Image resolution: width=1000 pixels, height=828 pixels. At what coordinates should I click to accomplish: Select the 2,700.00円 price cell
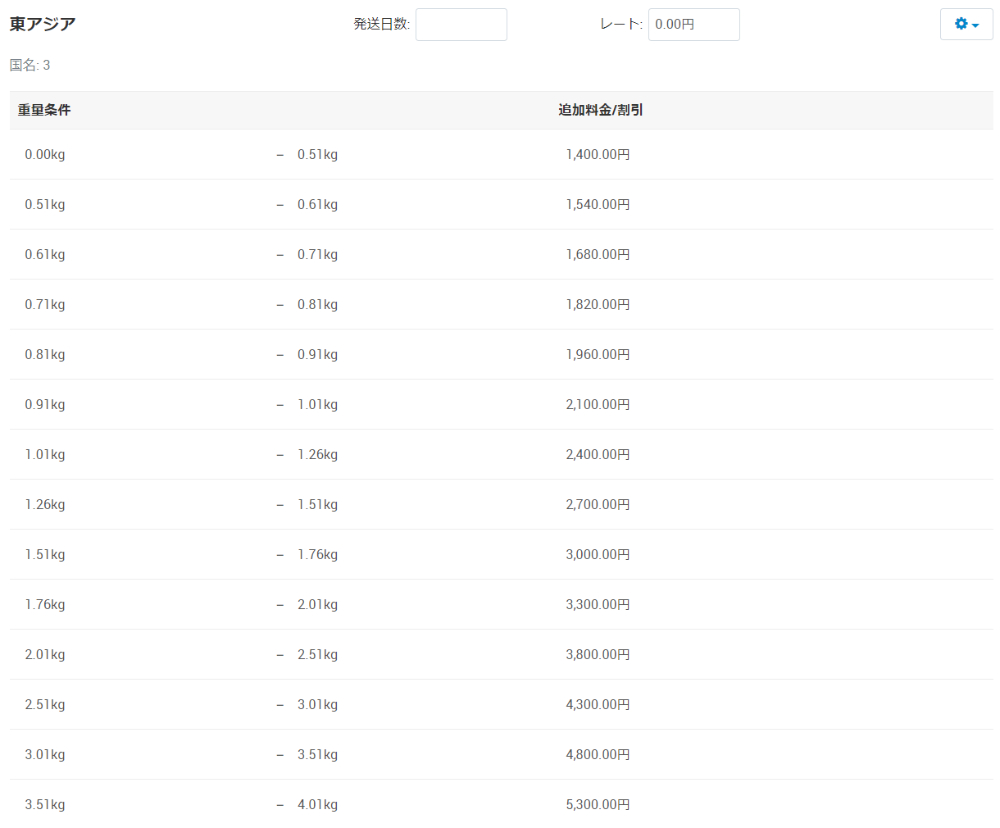tap(598, 505)
